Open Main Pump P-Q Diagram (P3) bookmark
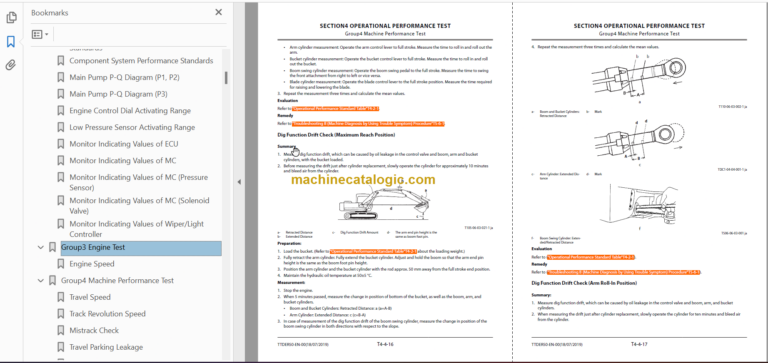This screenshot has width=768, height=363. [x=118, y=94]
